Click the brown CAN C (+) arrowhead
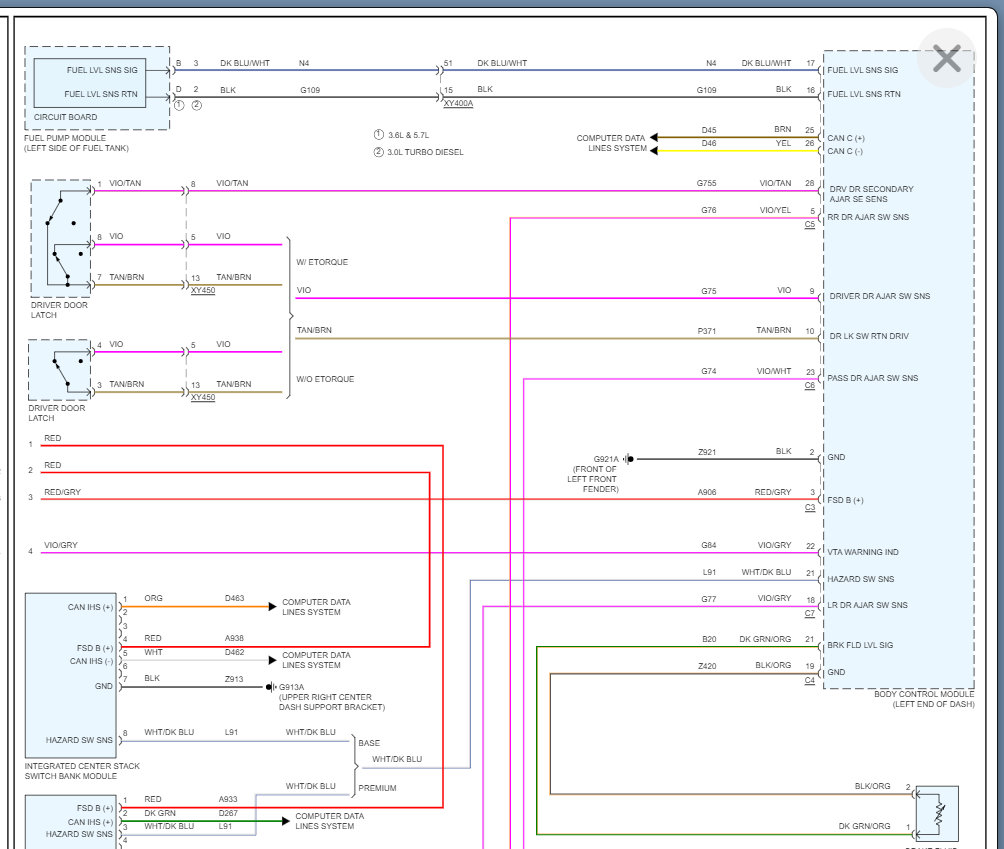The width and height of the screenshot is (1004, 849). pos(655,137)
